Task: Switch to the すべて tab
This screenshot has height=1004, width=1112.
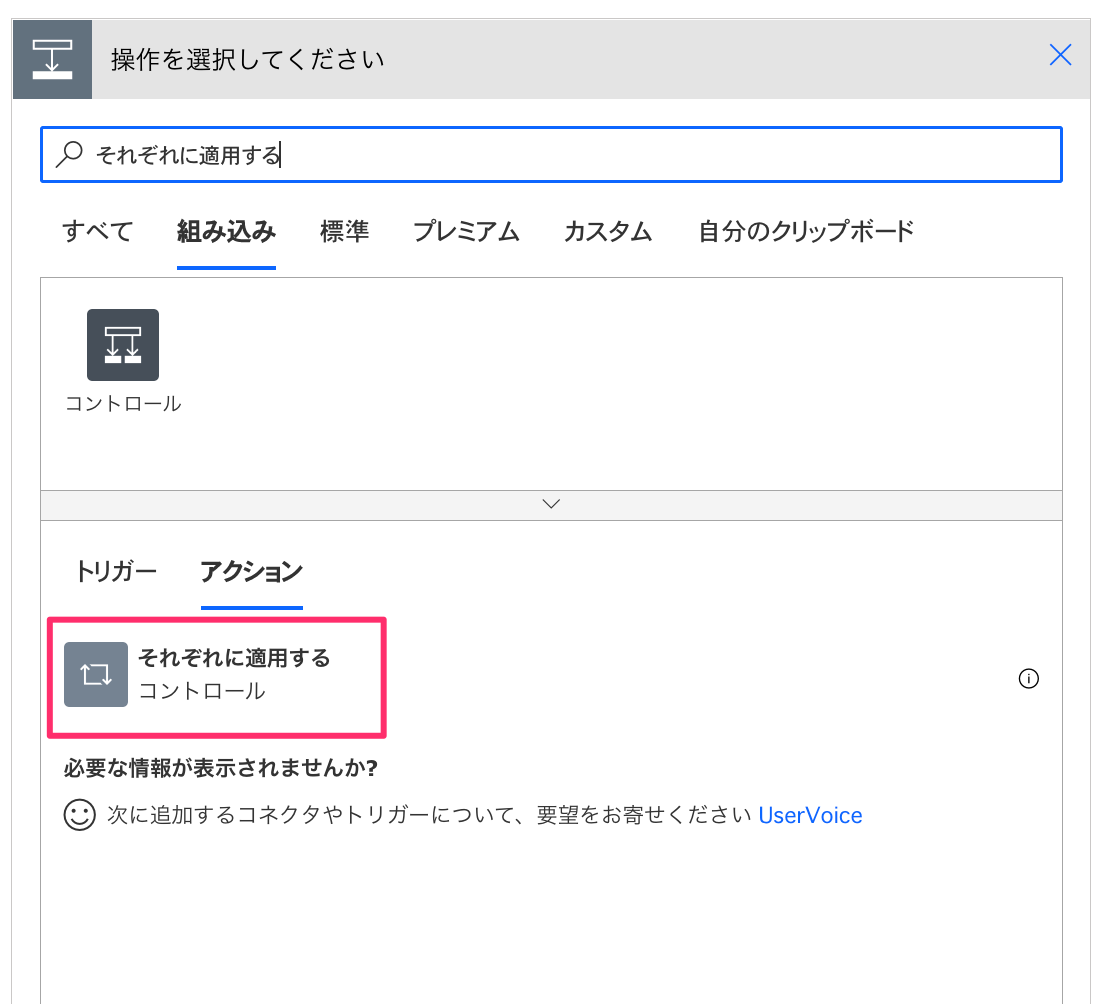Action: point(97,231)
